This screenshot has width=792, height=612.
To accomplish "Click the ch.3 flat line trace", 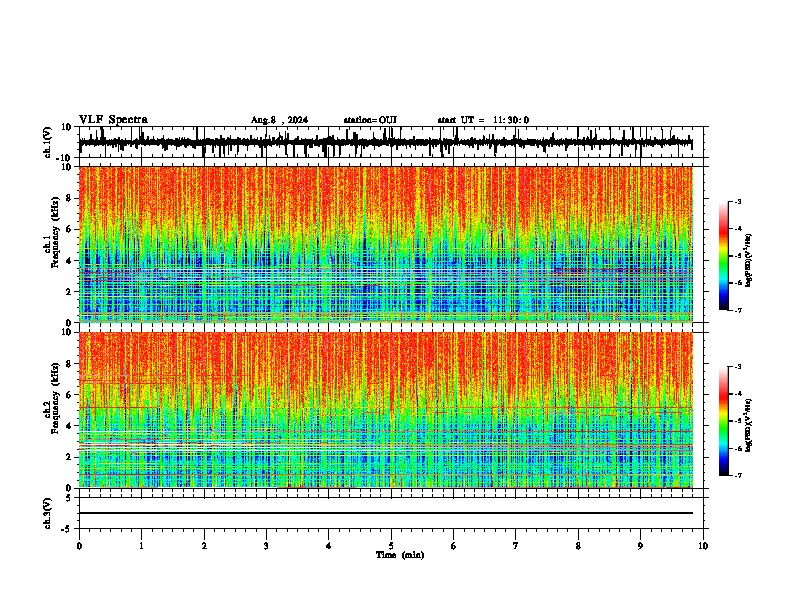I will [385, 513].
